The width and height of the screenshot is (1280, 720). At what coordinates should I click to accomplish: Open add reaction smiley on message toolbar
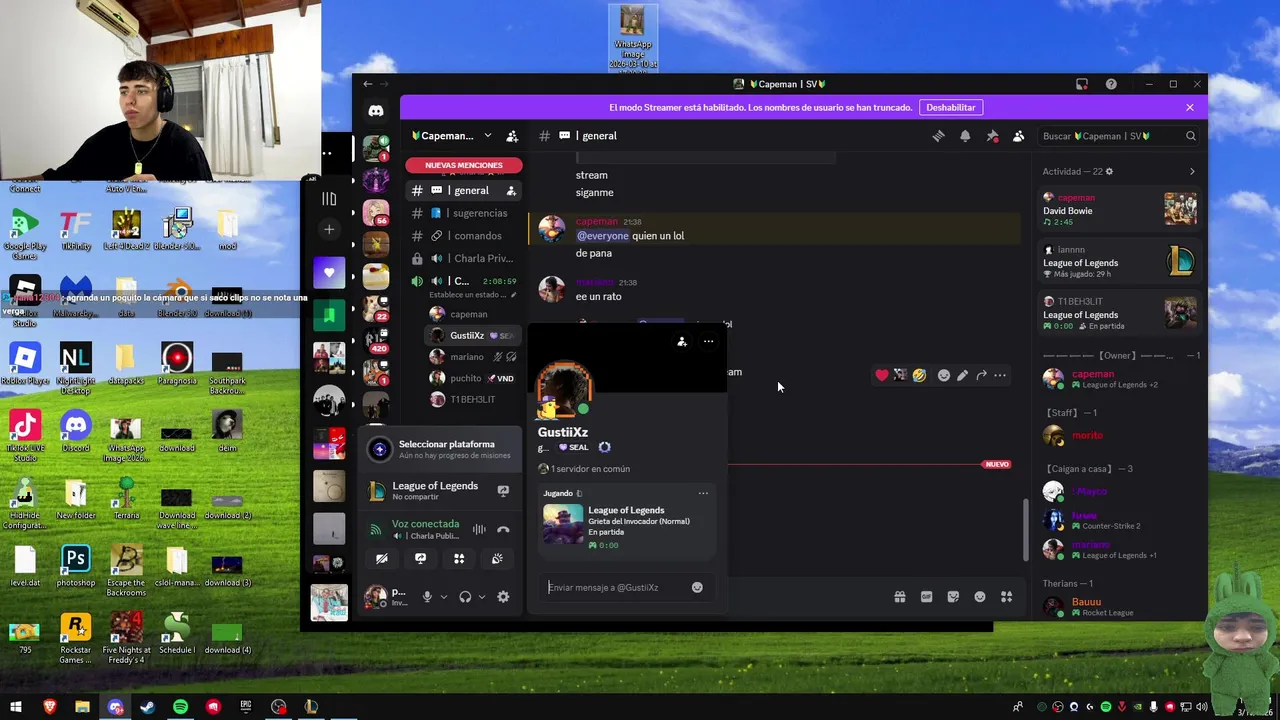pos(943,375)
